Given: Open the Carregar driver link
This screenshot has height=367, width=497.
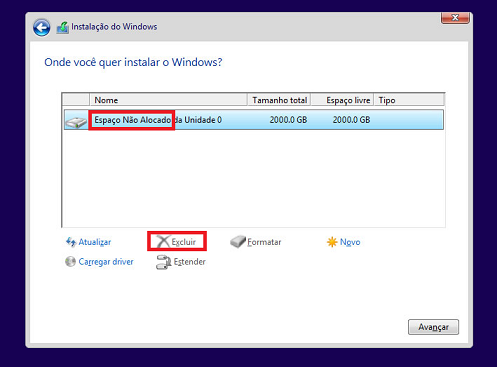Looking at the screenshot, I should point(106,262).
